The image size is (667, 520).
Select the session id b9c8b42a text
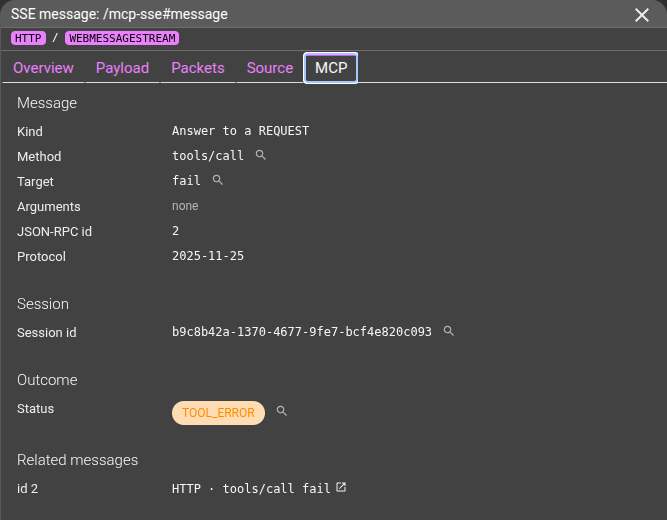(x=302, y=331)
